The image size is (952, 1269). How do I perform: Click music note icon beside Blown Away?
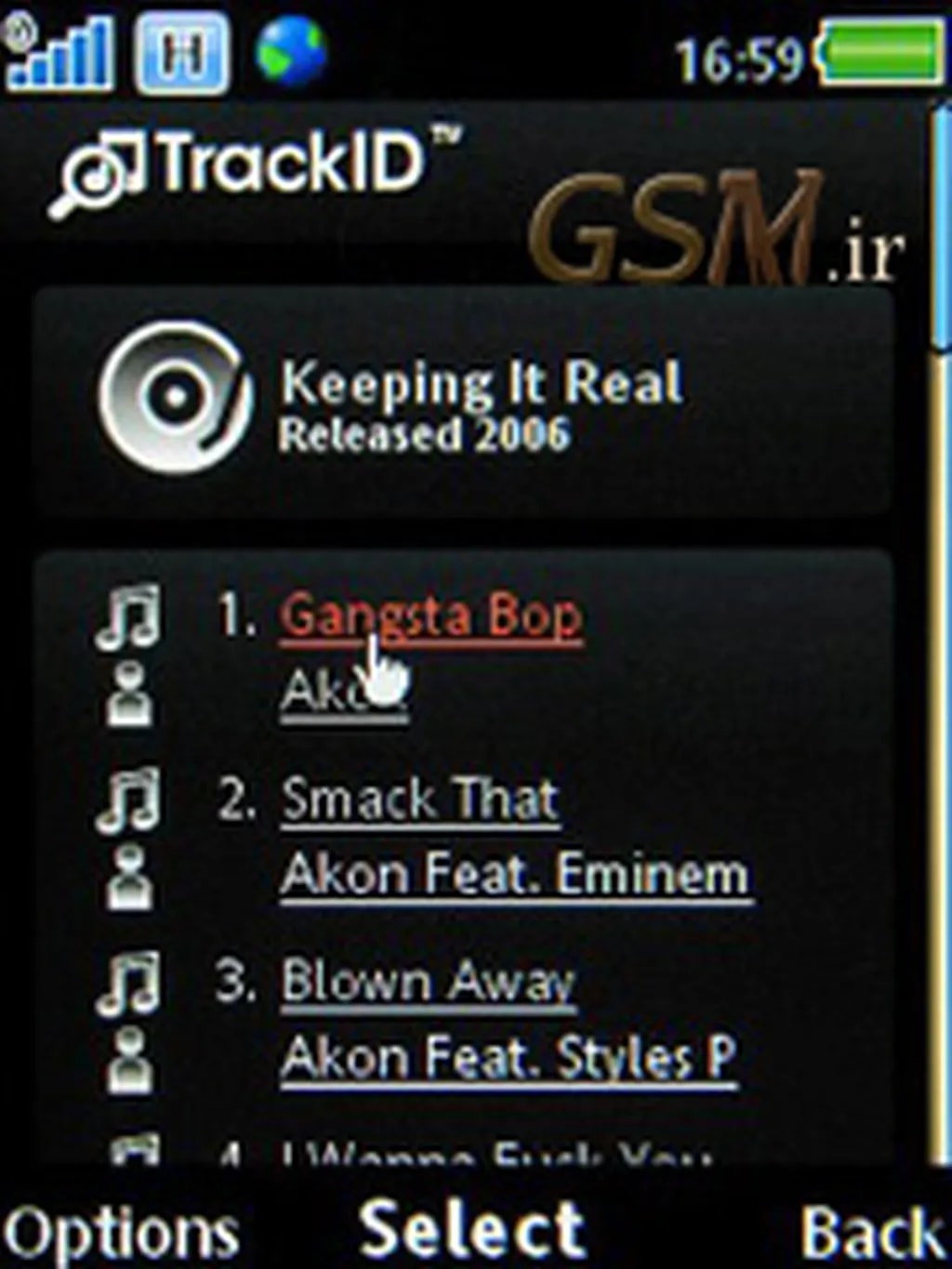pyautogui.click(x=127, y=983)
